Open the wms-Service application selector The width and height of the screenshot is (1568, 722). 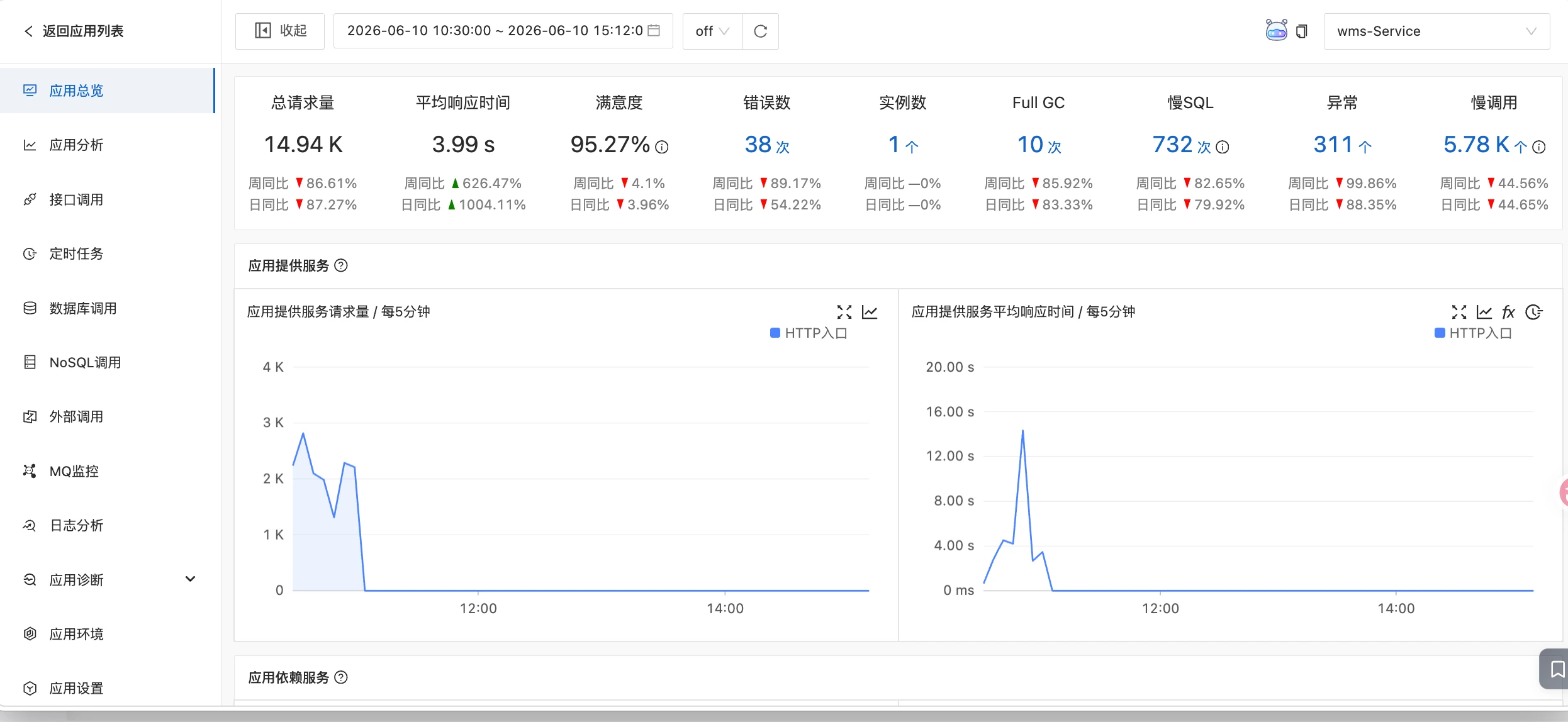(1436, 31)
